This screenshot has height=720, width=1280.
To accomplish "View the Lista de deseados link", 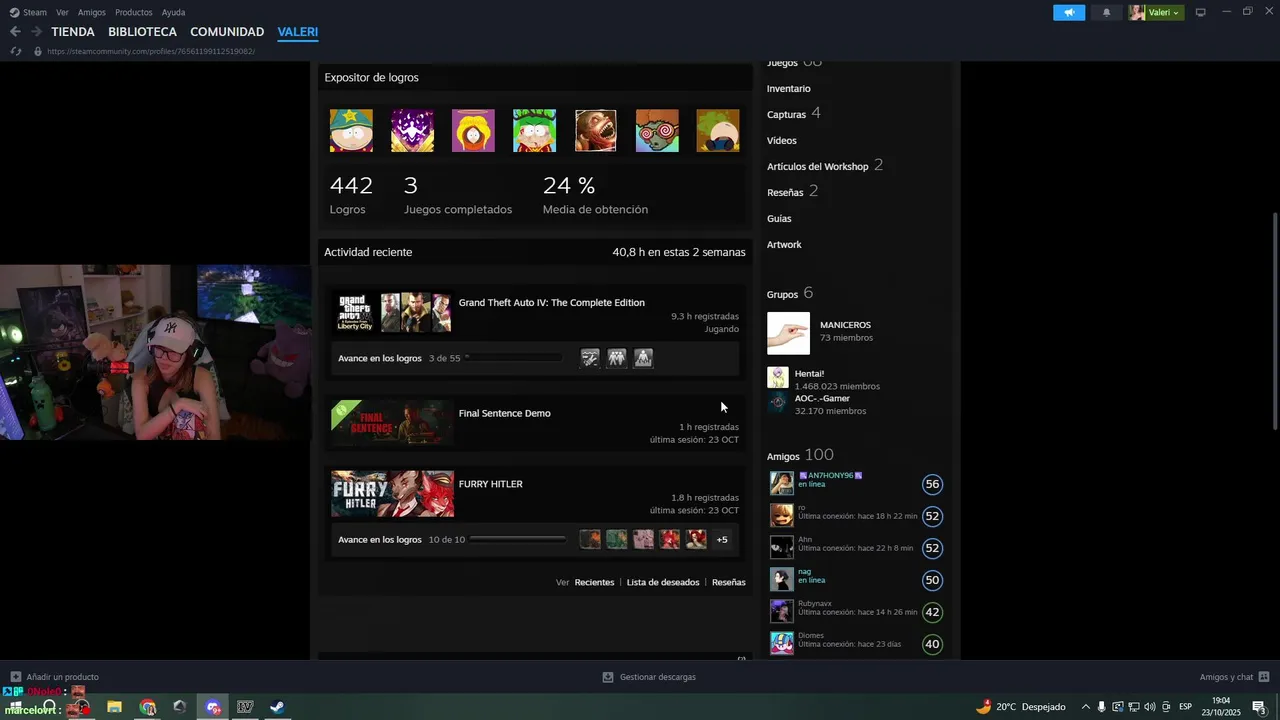I will pos(663,582).
